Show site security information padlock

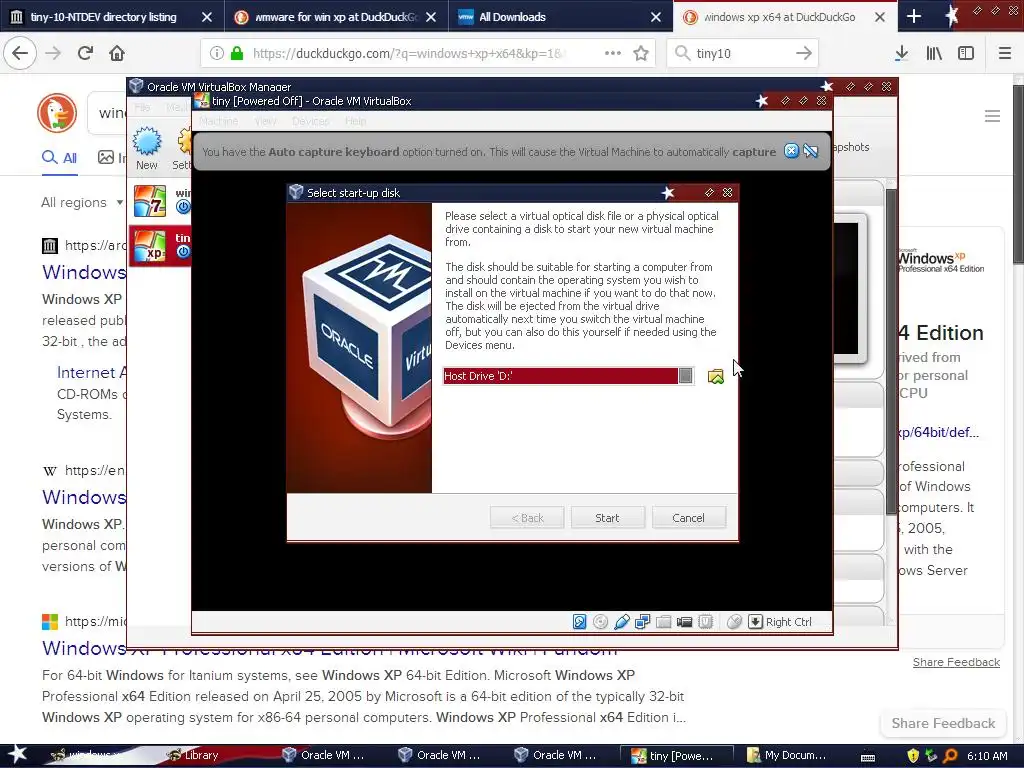tap(237, 53)
